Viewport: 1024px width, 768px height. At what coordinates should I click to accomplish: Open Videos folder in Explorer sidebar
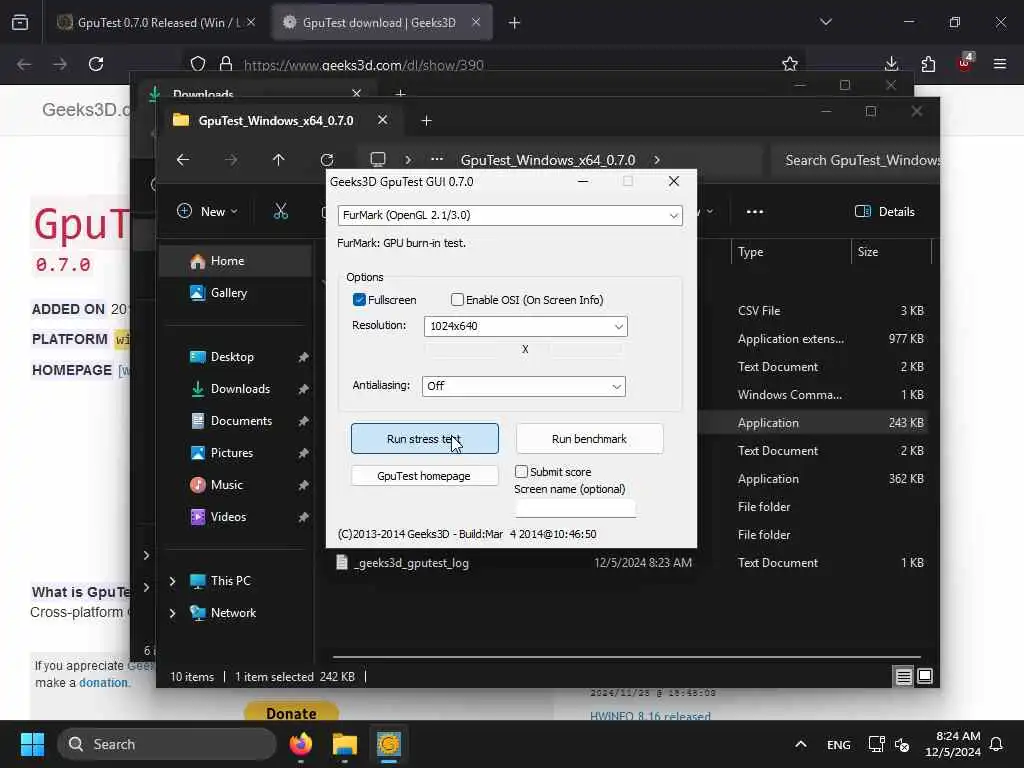click(228, 517)
